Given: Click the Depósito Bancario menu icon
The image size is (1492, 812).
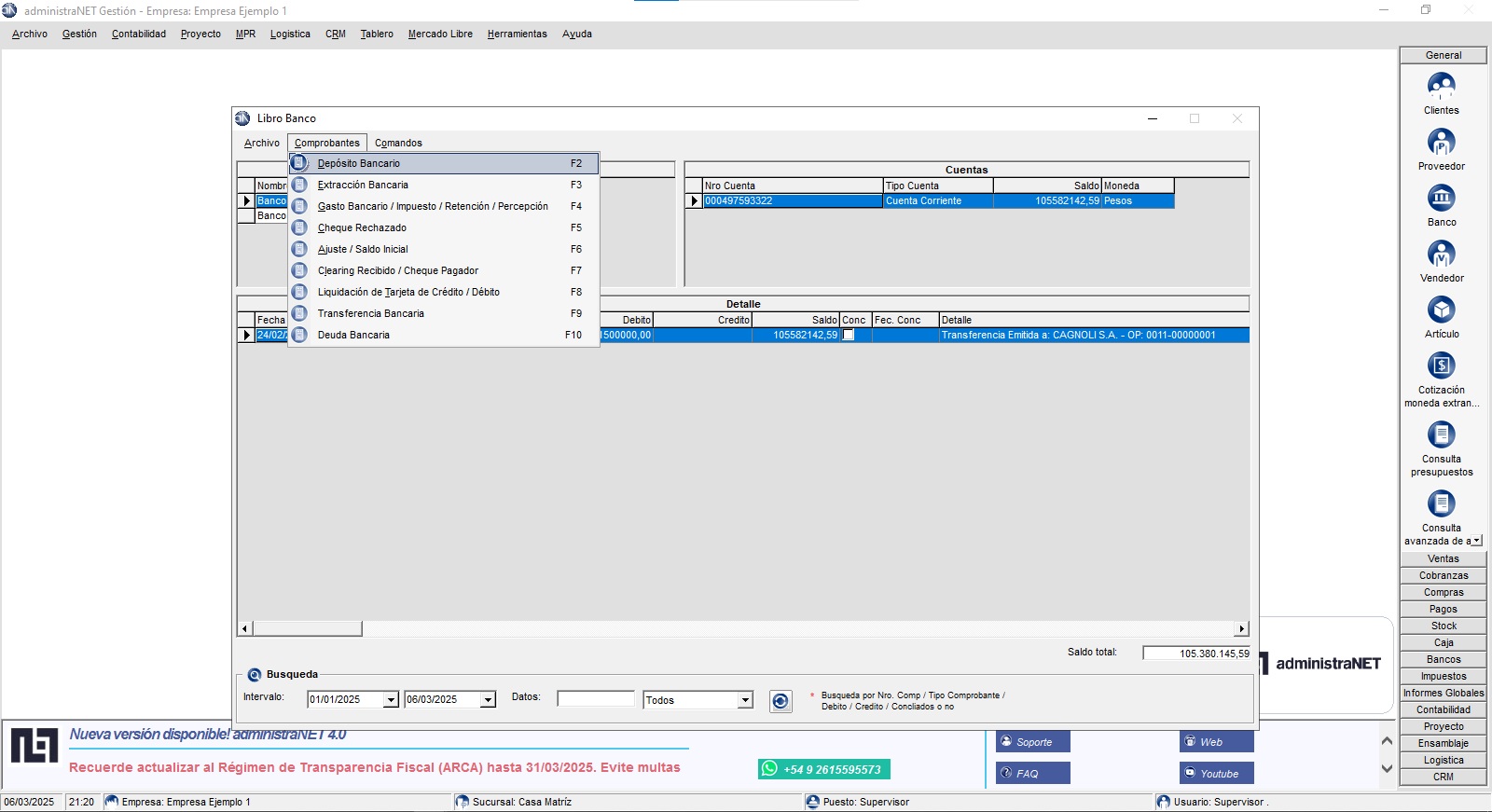Looking at the screenshot, I should click(x=299, y=163).
